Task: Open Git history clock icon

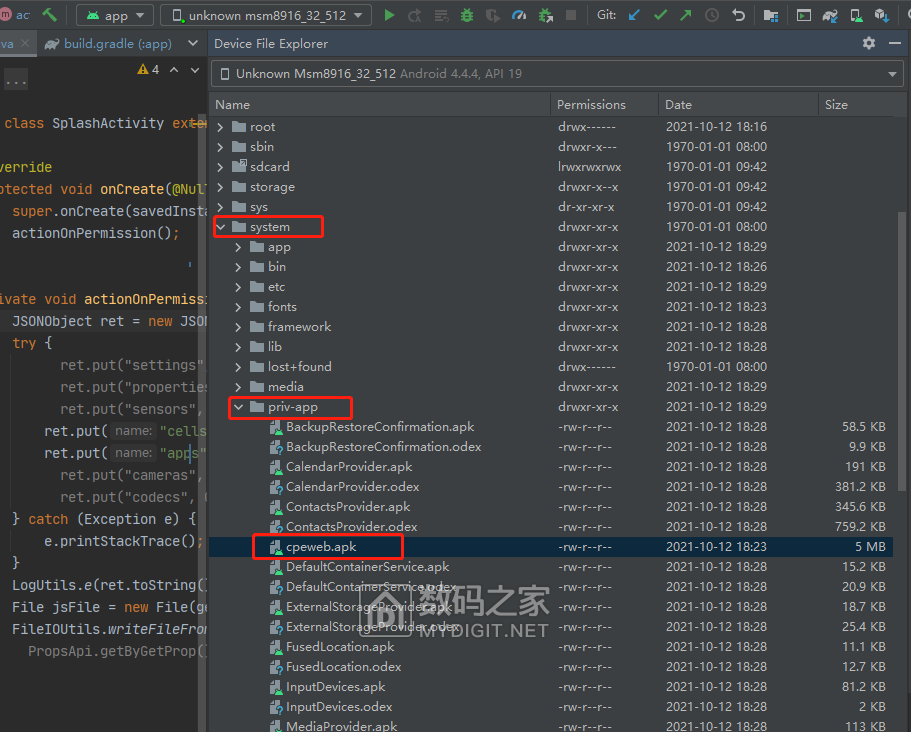Action: tap(712, 15)
